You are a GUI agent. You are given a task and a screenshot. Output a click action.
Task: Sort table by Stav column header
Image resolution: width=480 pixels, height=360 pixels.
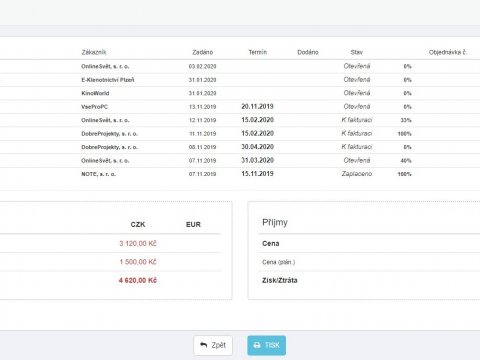[357, 52]
